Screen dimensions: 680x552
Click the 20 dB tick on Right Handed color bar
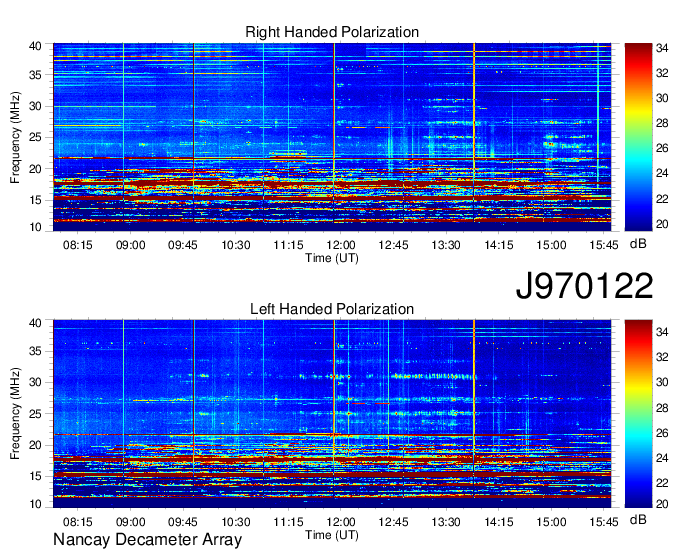point(662,224)
